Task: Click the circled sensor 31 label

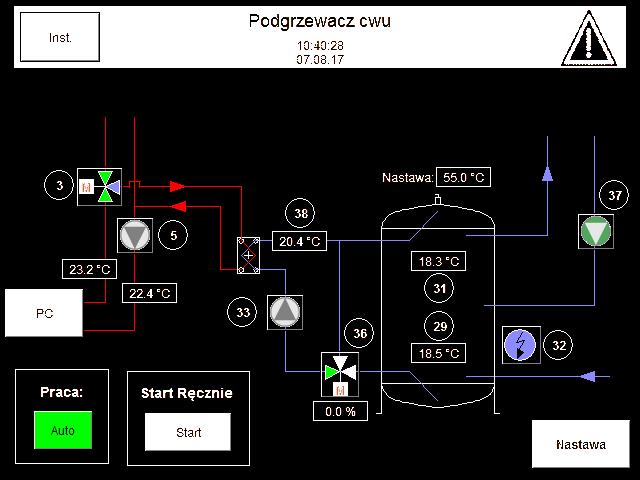Action: click(x=439, y=289)
